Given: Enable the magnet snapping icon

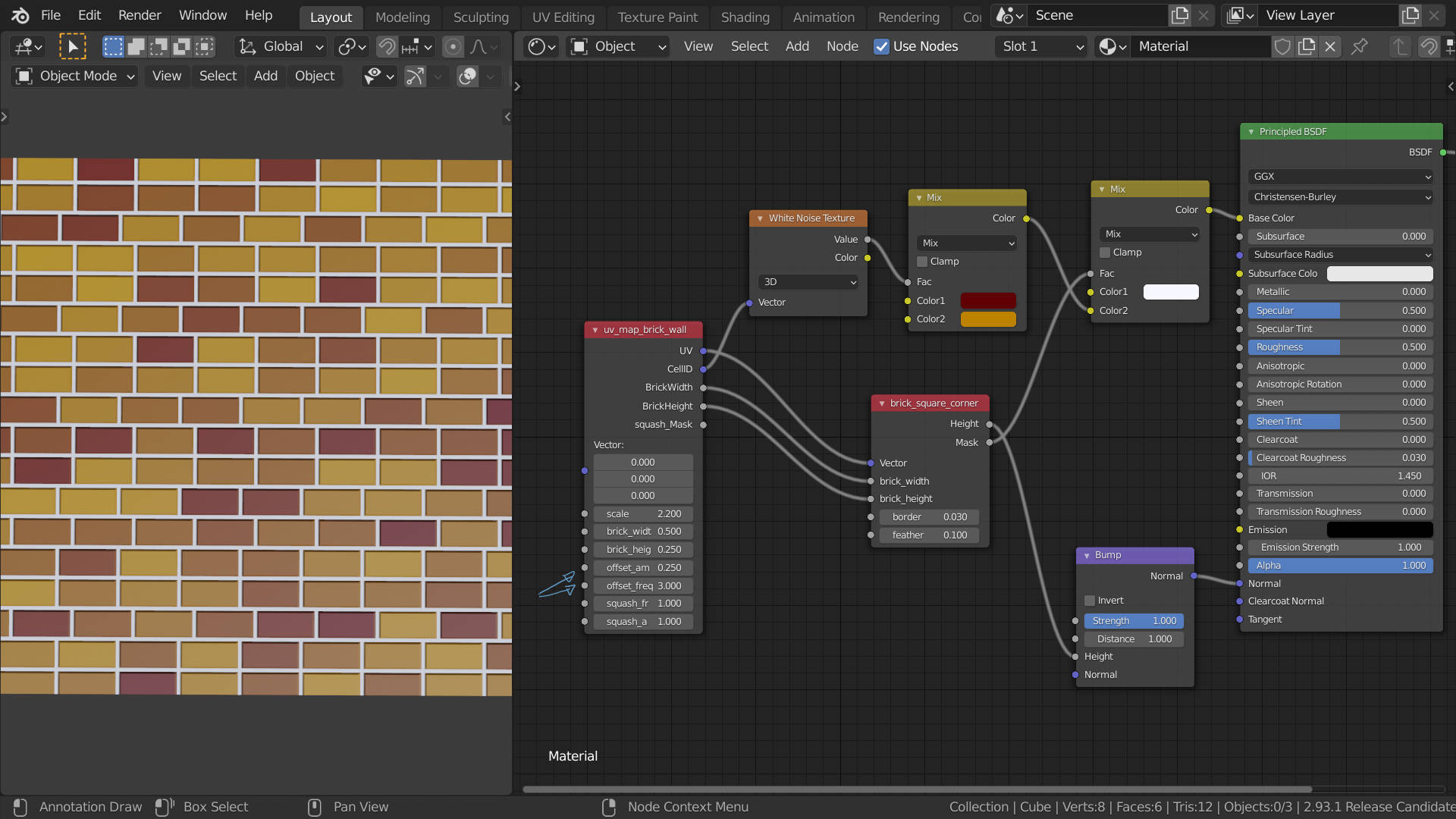Looking at the screenshot, I should pyautogui.click(x=385, y=46).
